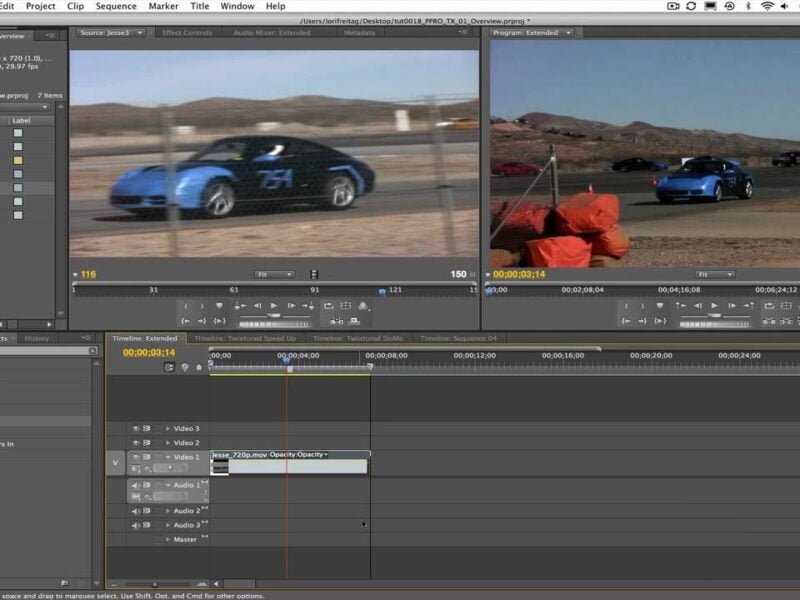Click the Snap icon in timeline
The image size is (800, 600).
point(169,367)
